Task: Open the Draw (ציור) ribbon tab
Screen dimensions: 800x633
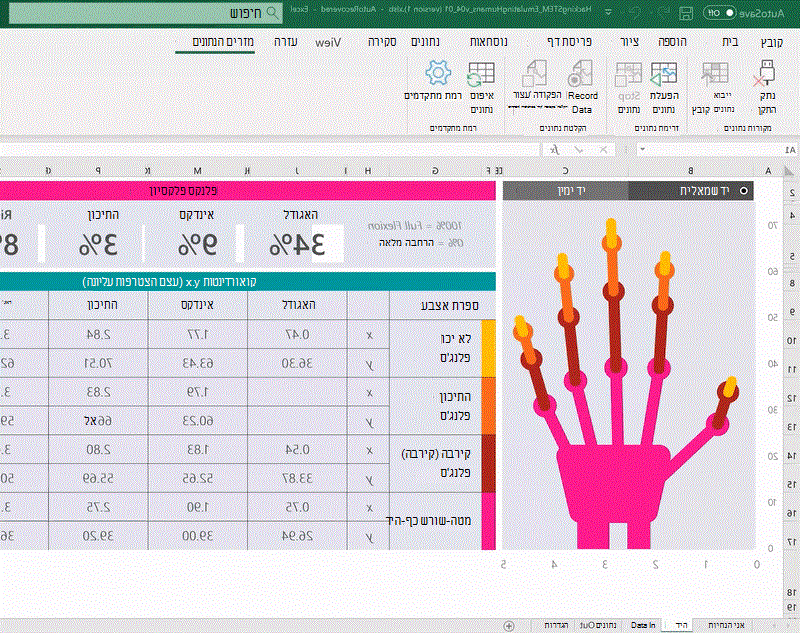Action: click(630, 42)
